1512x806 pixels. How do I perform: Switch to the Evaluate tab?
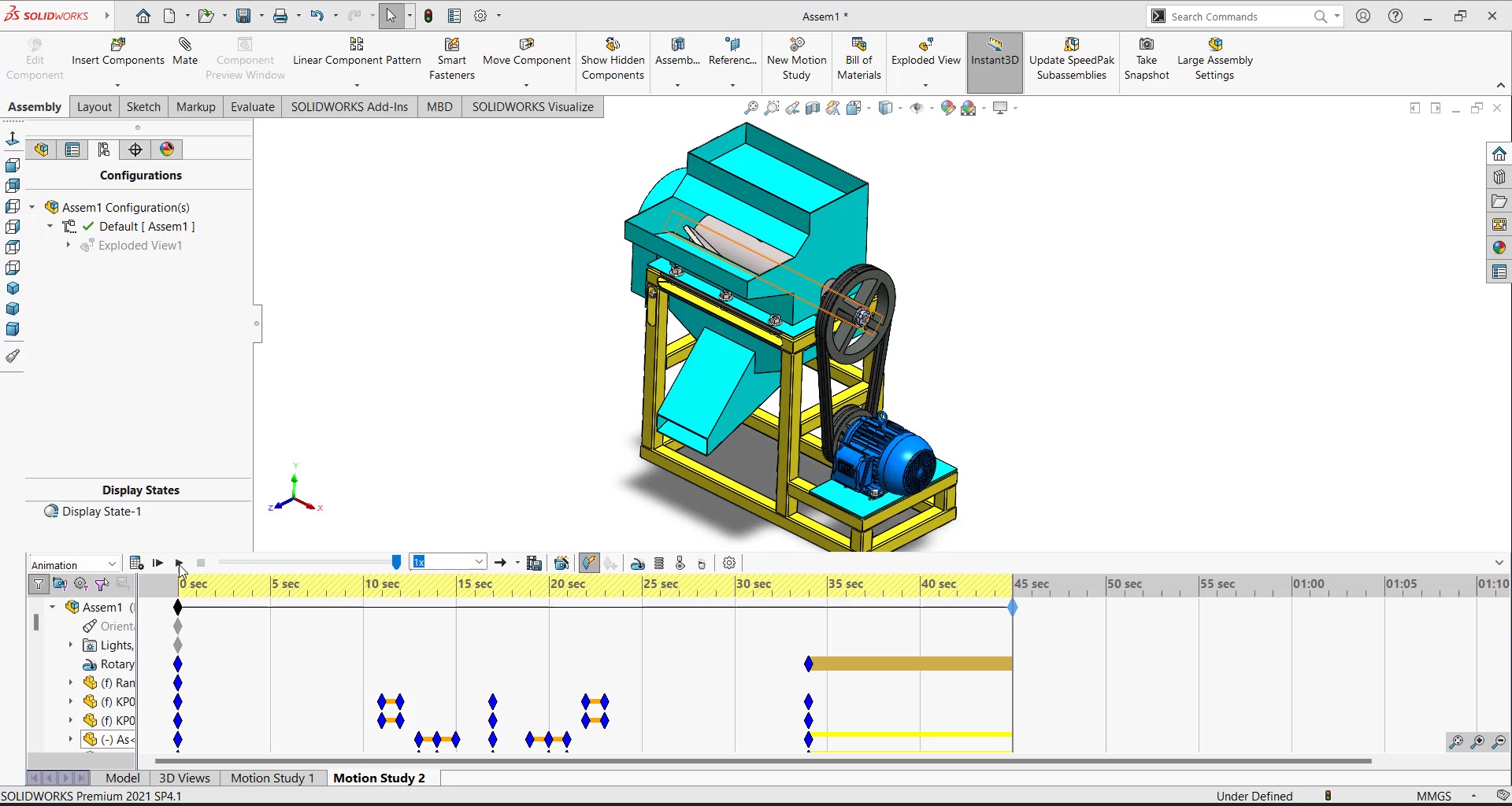click(x=253, y=107)
